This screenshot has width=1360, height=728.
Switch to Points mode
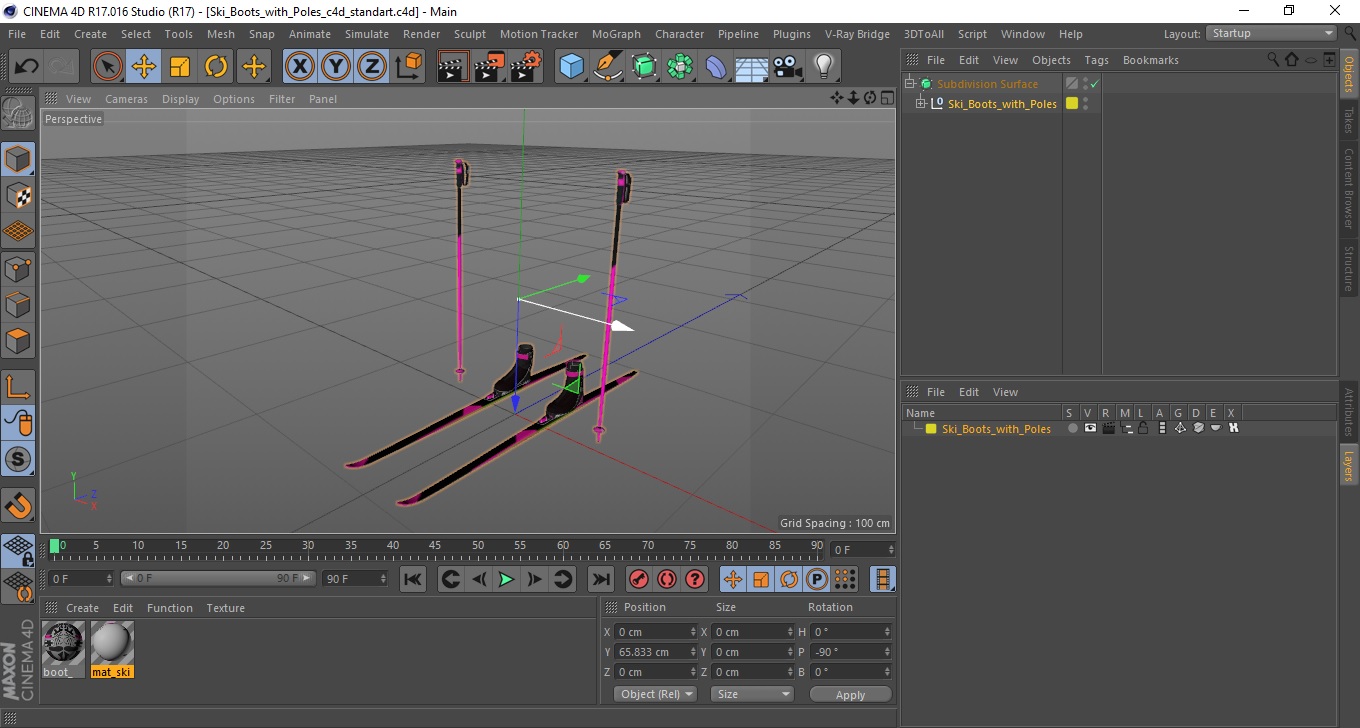pyautogui.click(x=18, y=268)
